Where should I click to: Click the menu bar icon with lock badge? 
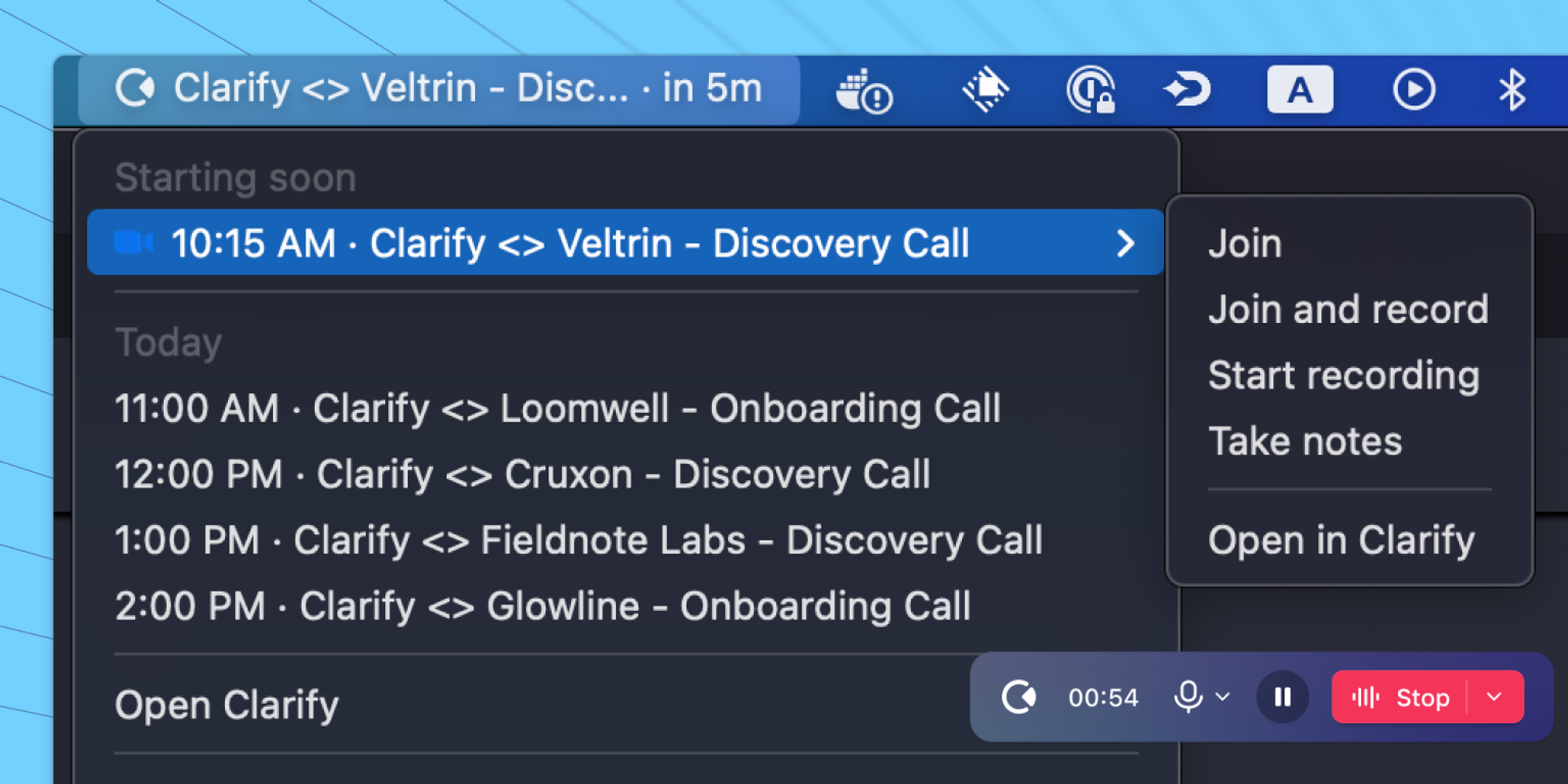pyautogui.click(x=1091, y=90)
